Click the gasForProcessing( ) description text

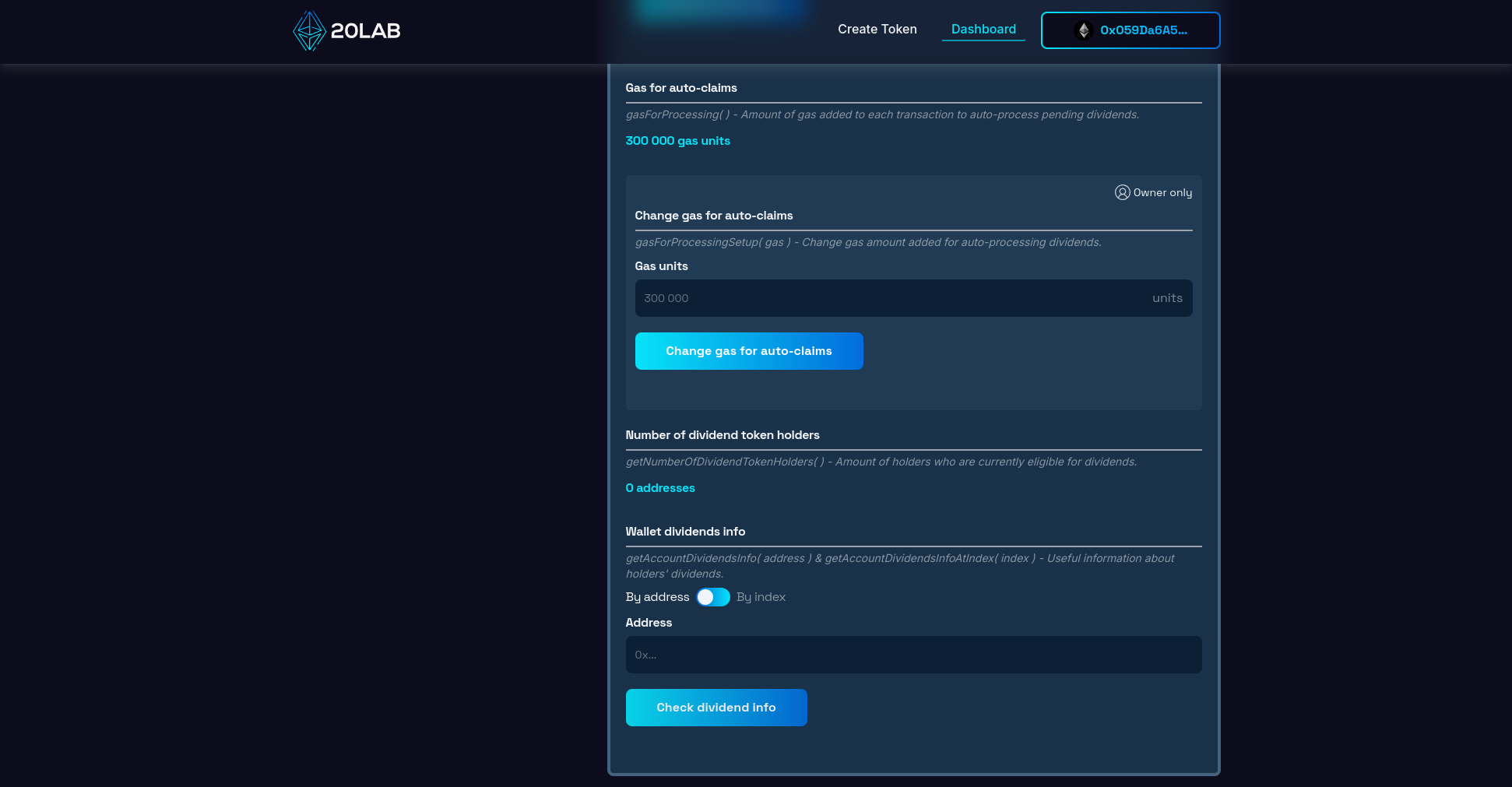(882, 114)
